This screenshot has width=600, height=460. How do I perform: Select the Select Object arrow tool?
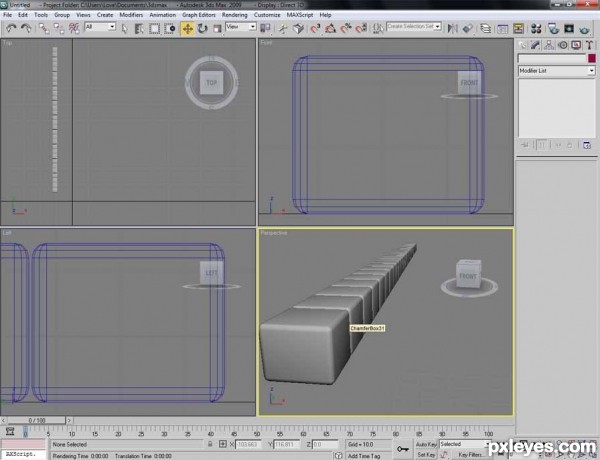(x=124, y=29)
